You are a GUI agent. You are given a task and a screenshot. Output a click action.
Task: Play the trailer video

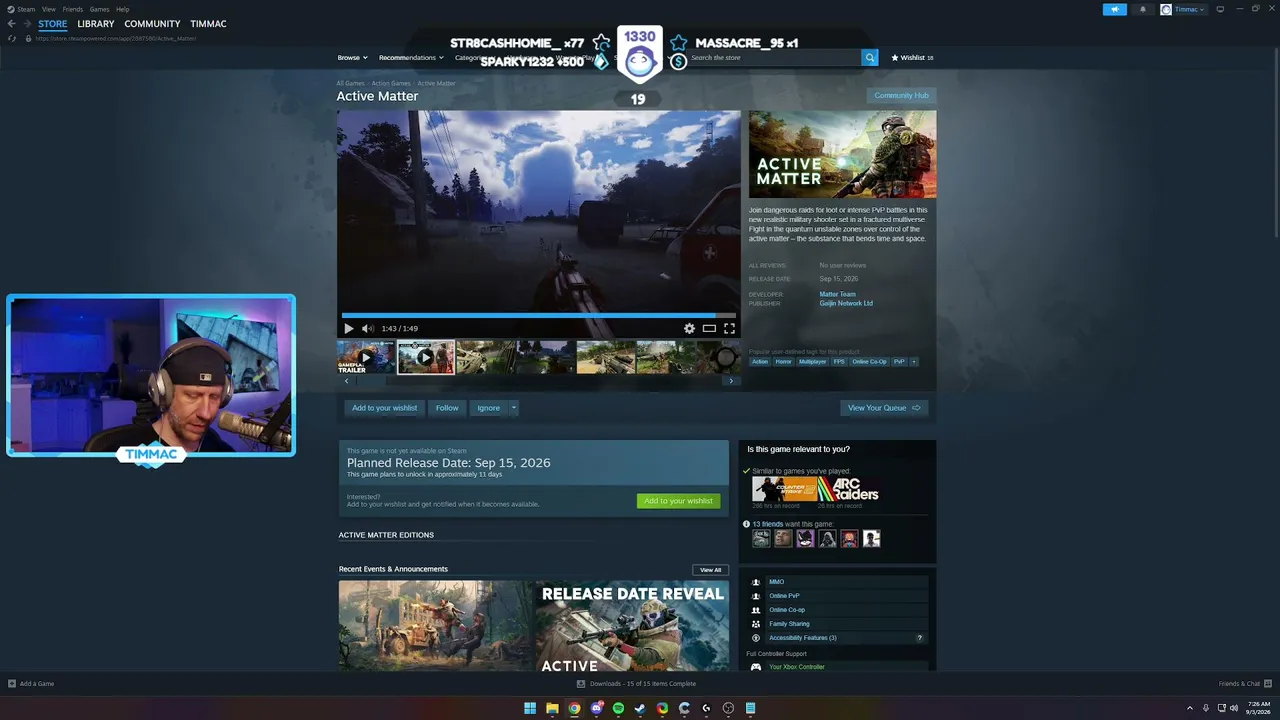[348, 328]
